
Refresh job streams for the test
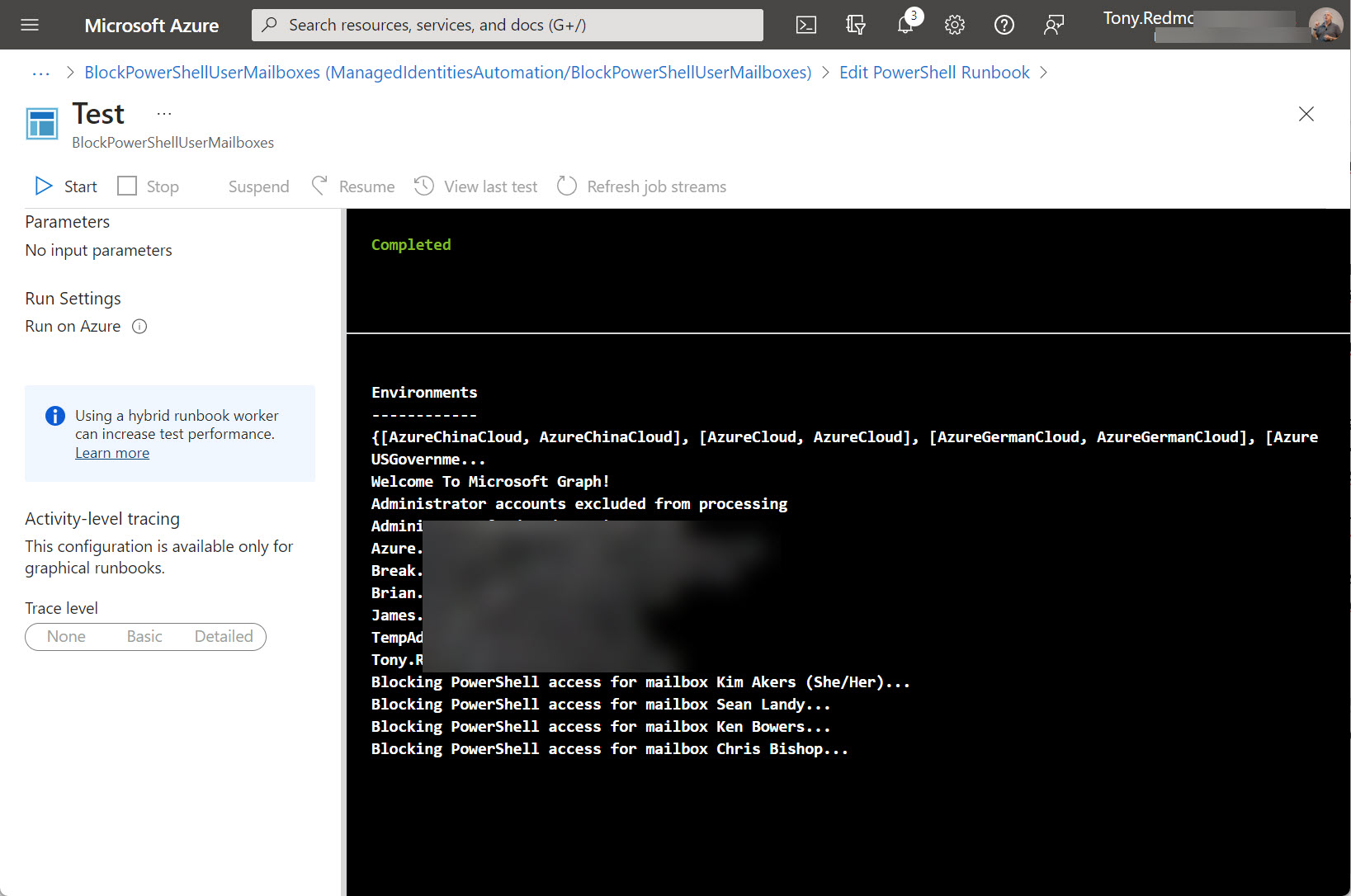pos(641,186)
